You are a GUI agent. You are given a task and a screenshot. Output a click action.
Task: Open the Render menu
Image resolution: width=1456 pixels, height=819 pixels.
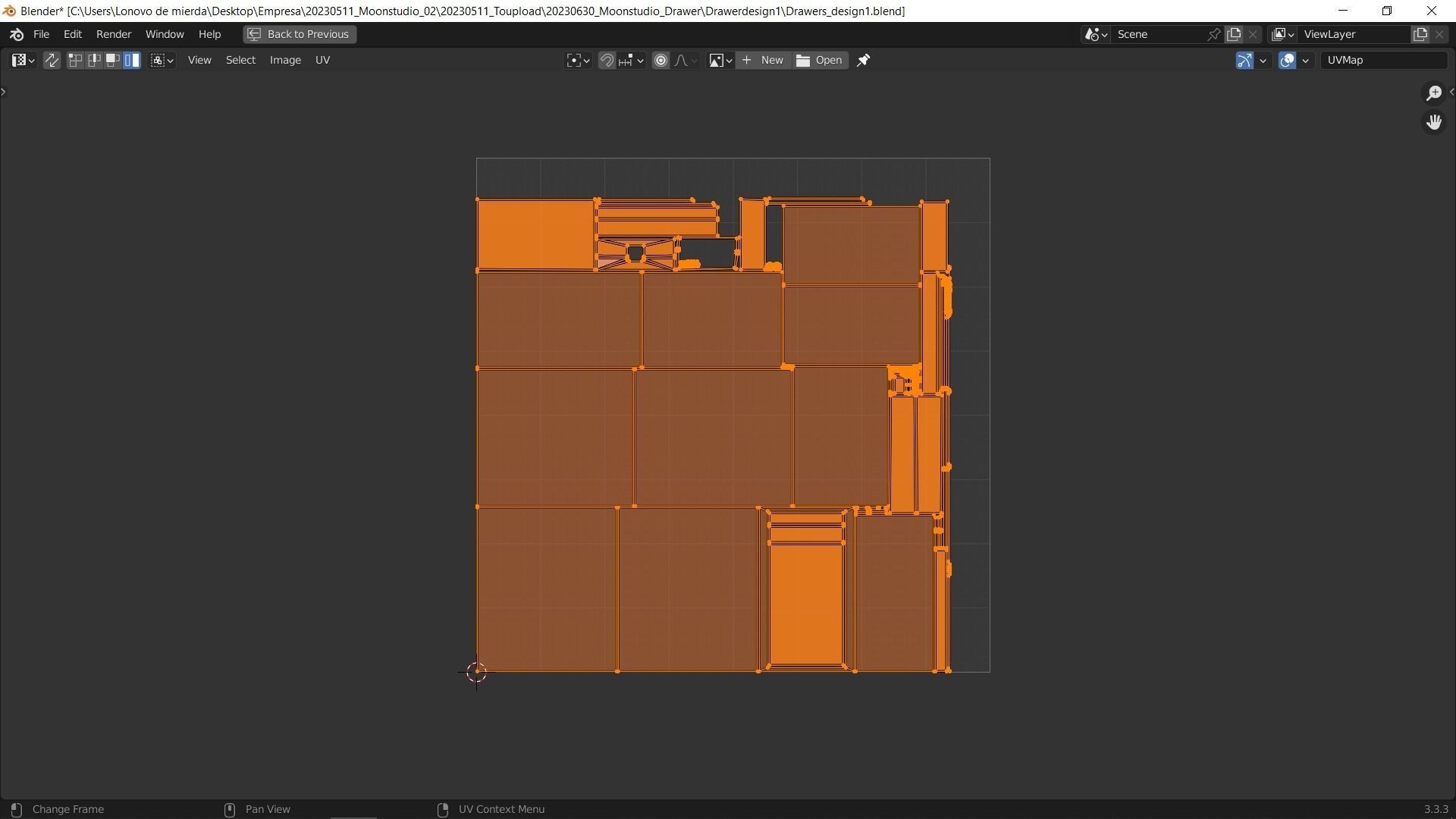point(113,34)
